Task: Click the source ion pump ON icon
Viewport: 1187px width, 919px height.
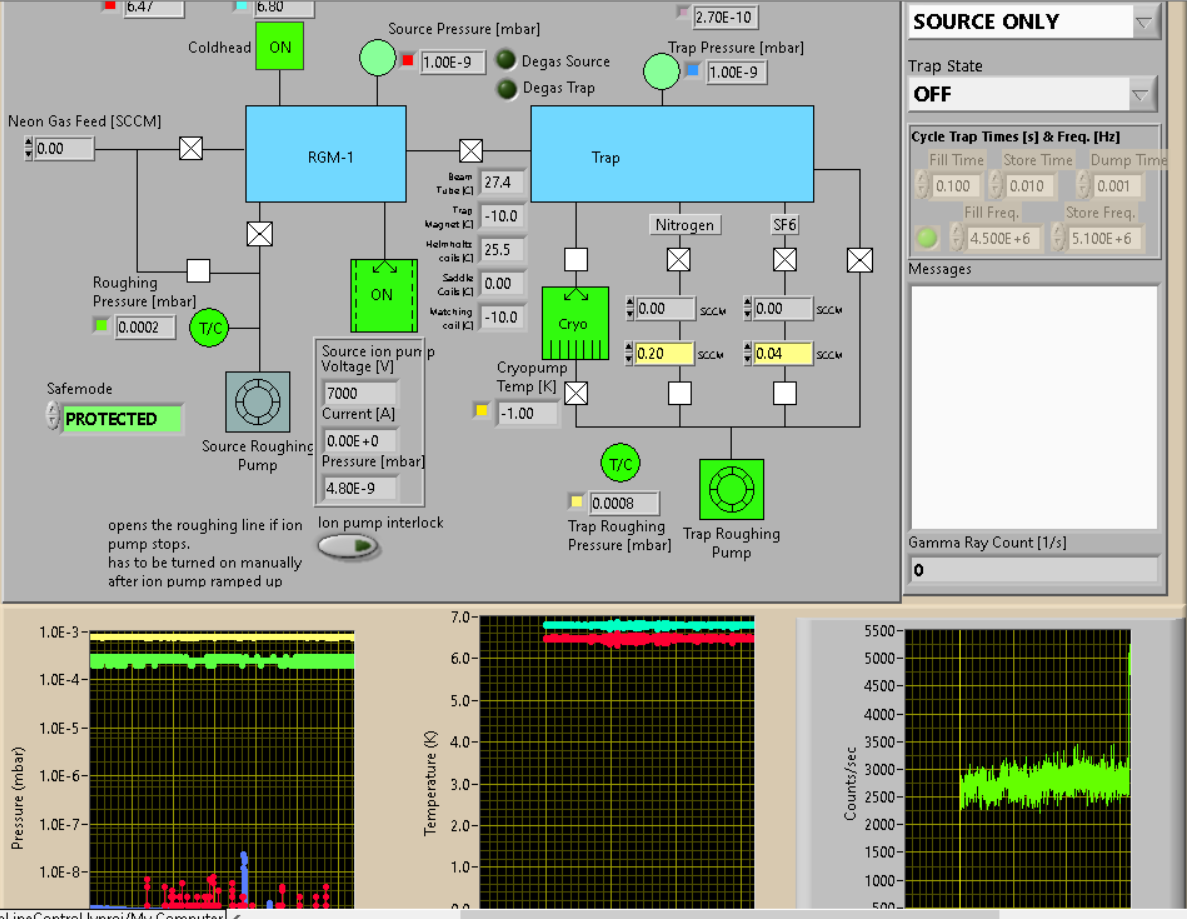Action: [x=382, y=295]
